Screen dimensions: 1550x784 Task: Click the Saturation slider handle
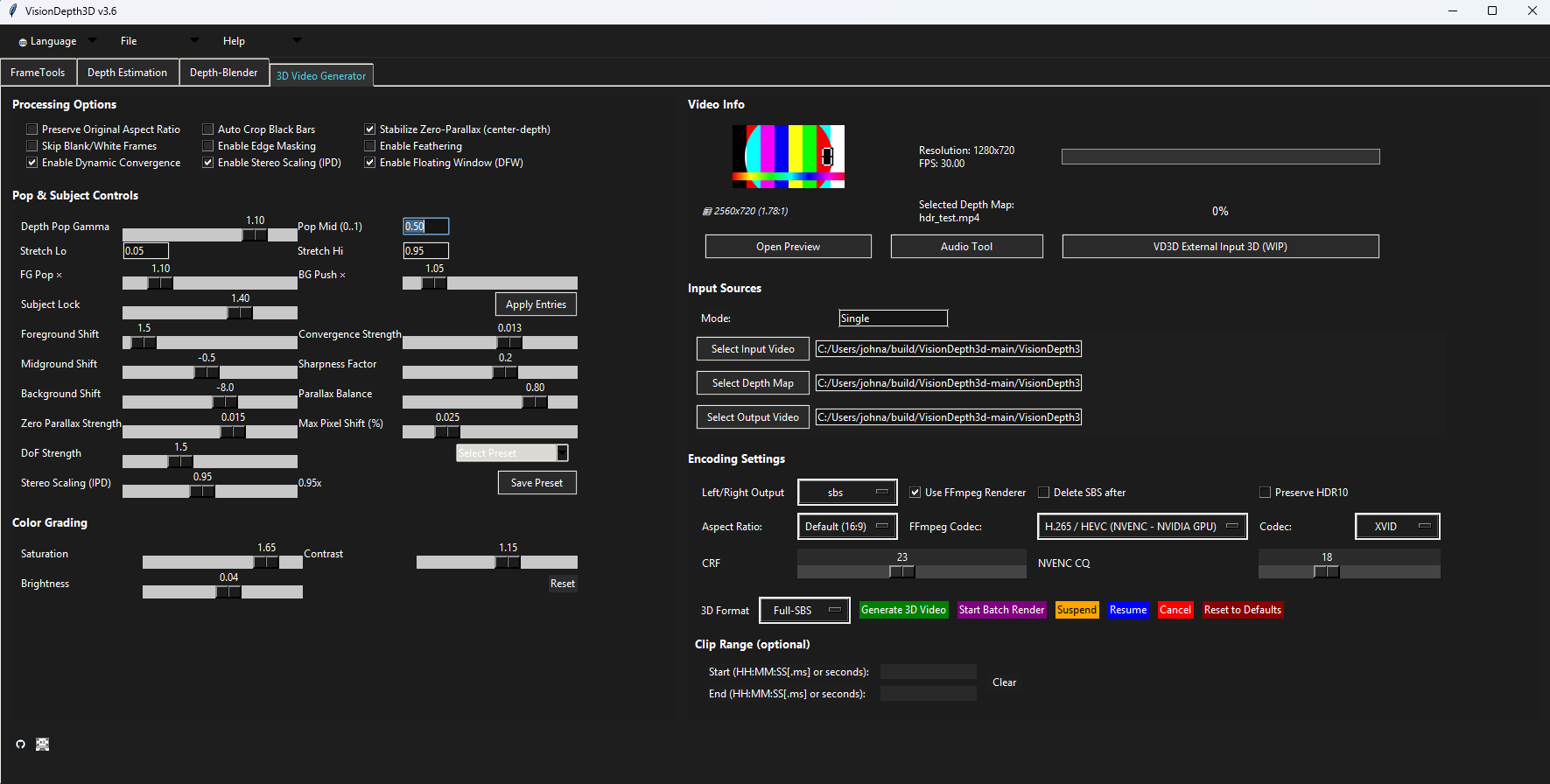pyautogui.click(x=266, y=563)
